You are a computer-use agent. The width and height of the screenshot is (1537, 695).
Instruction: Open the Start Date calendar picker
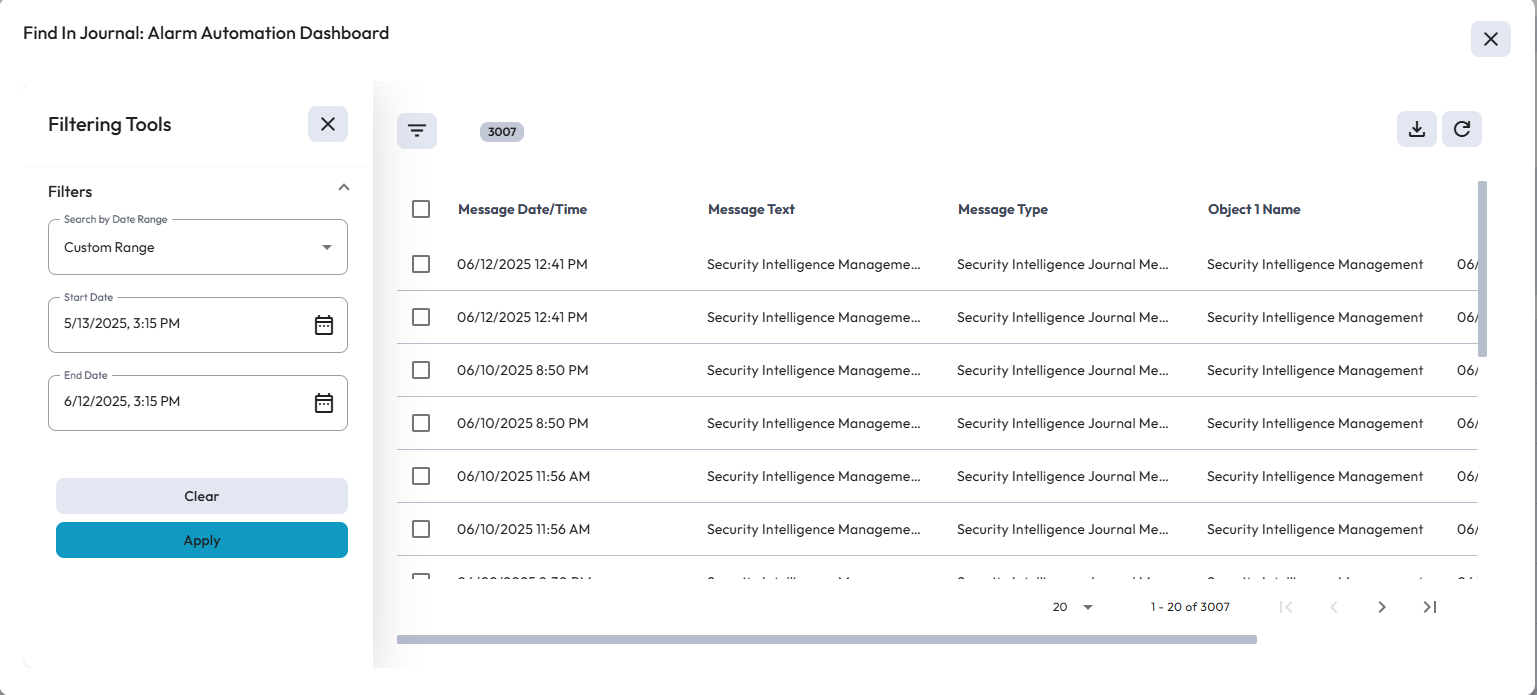(x=324, y=324)
